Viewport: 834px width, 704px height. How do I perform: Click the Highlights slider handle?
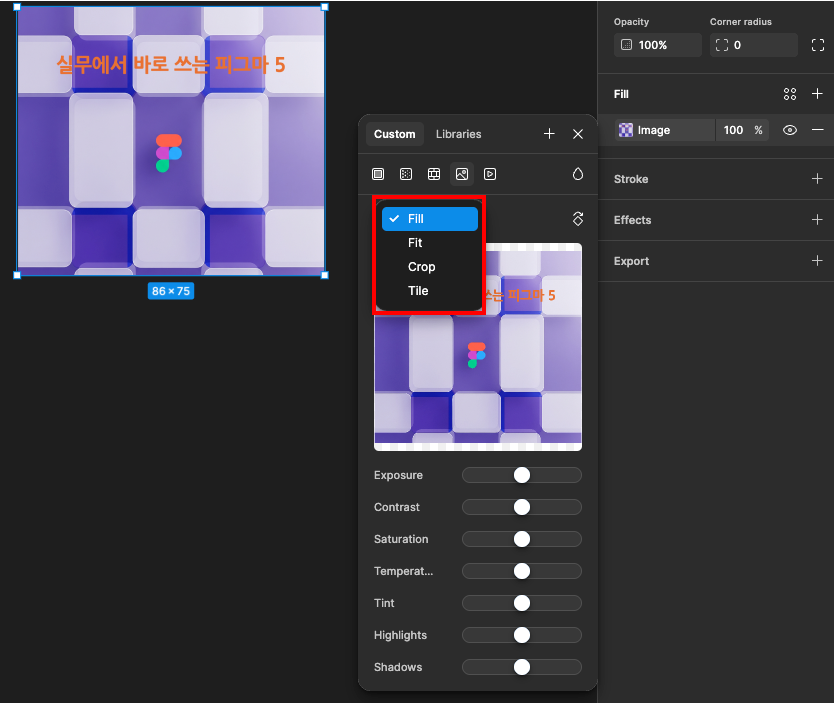[x=522, y=635]
